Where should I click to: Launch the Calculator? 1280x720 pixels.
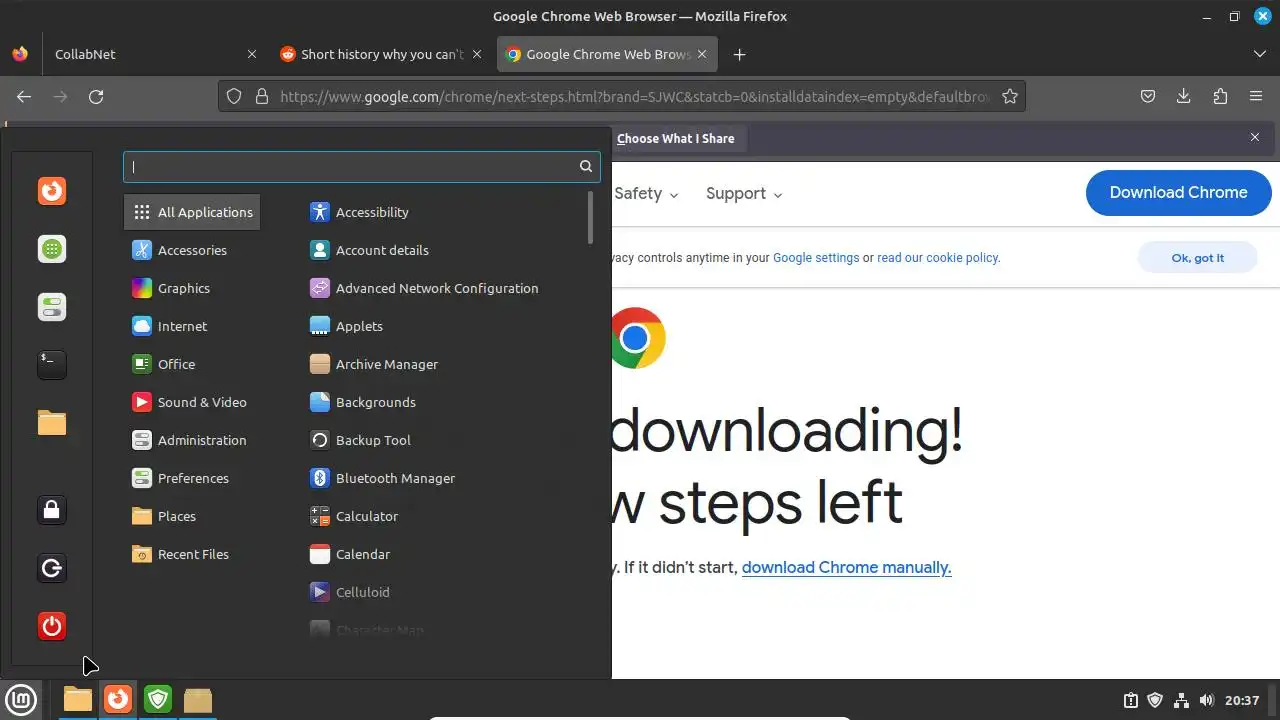tap(354, 516)
